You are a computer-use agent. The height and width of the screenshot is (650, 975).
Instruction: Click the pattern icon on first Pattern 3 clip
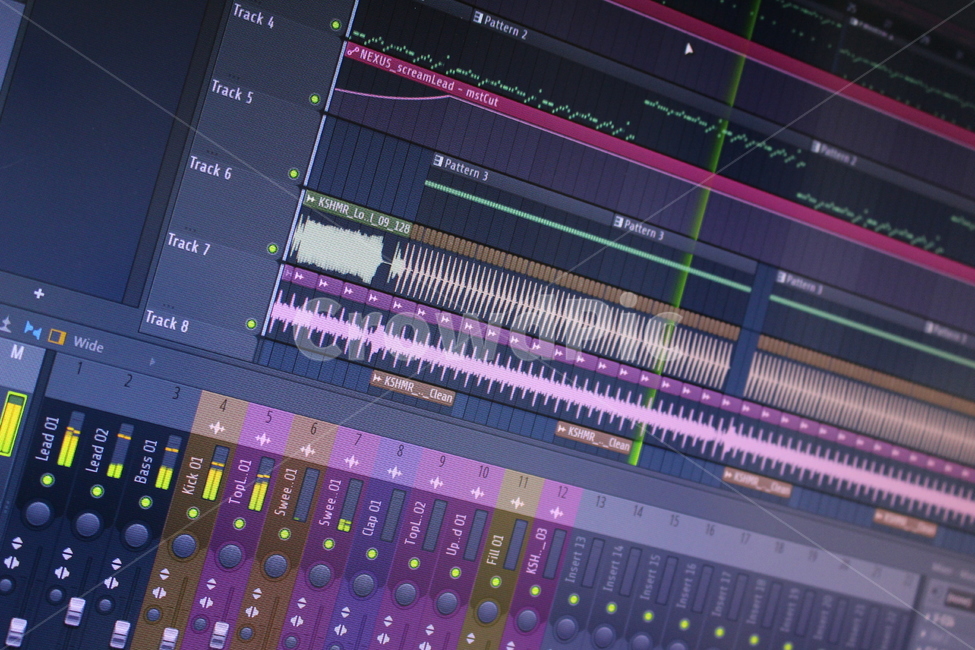pos(438,160)
